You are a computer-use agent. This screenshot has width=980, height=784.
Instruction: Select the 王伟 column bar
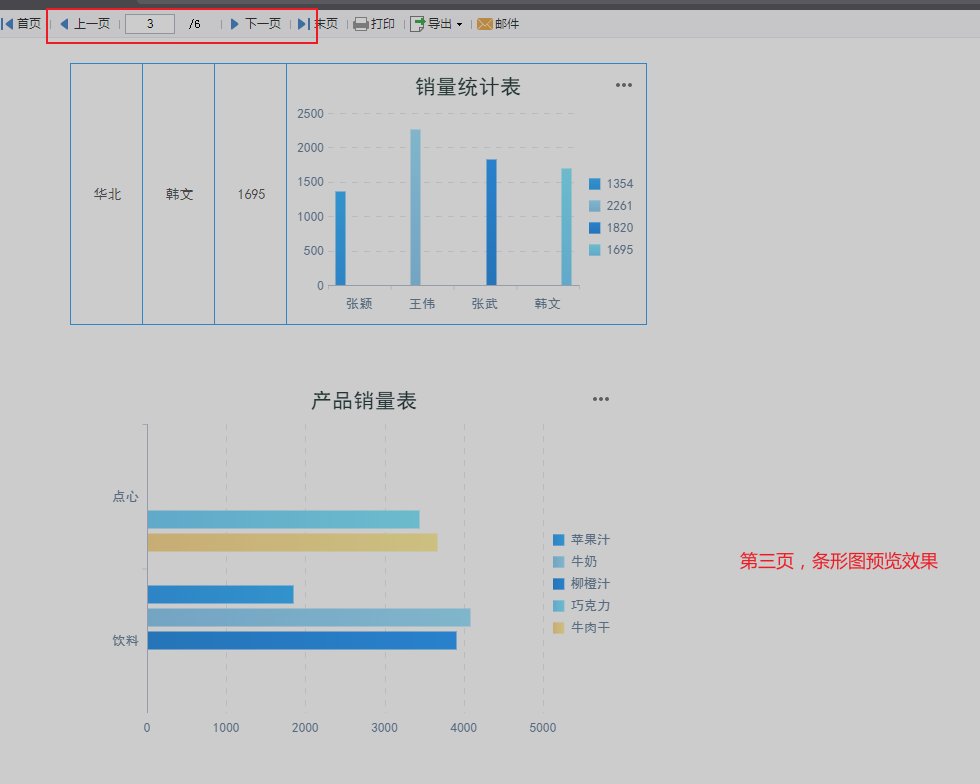[416, 208]
